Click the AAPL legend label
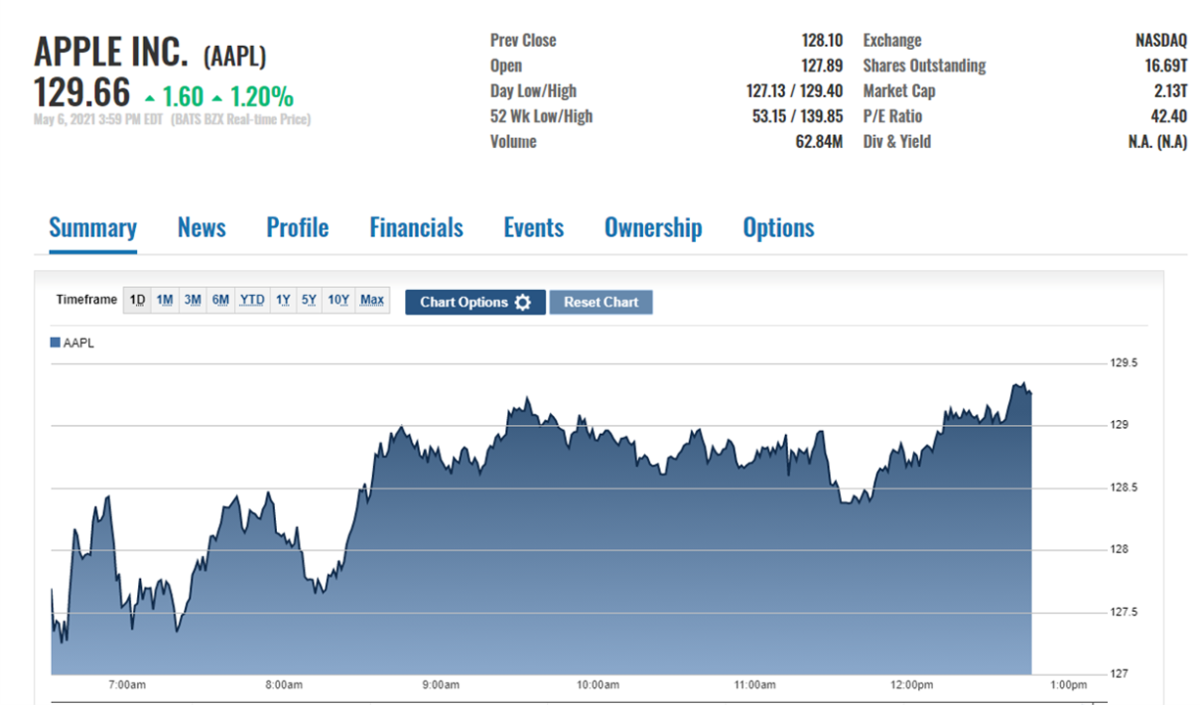Image resolution: width=1200 pixels, height=705 pixels. [x=79, y=342]
